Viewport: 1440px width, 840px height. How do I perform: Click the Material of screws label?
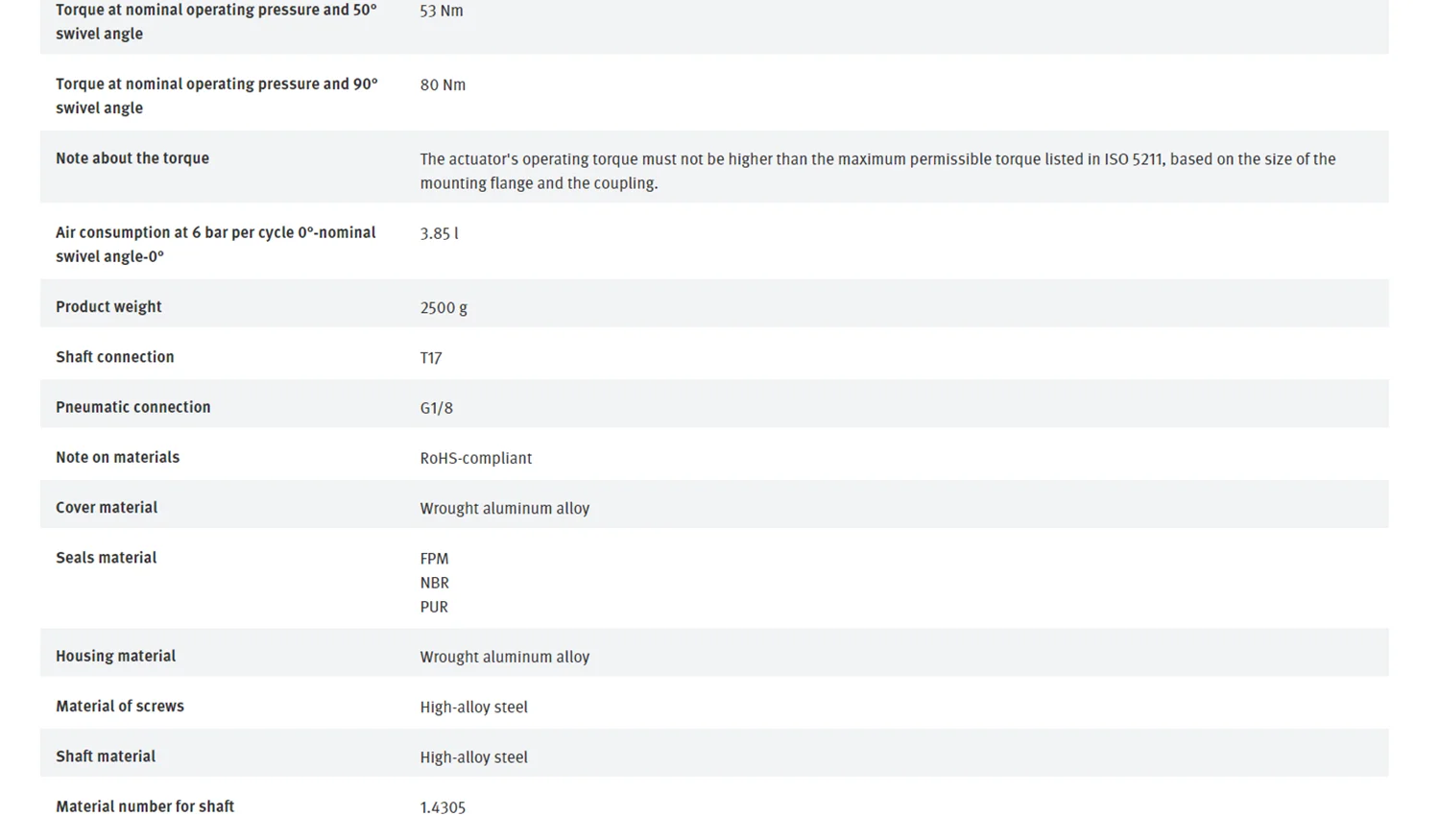120,706
